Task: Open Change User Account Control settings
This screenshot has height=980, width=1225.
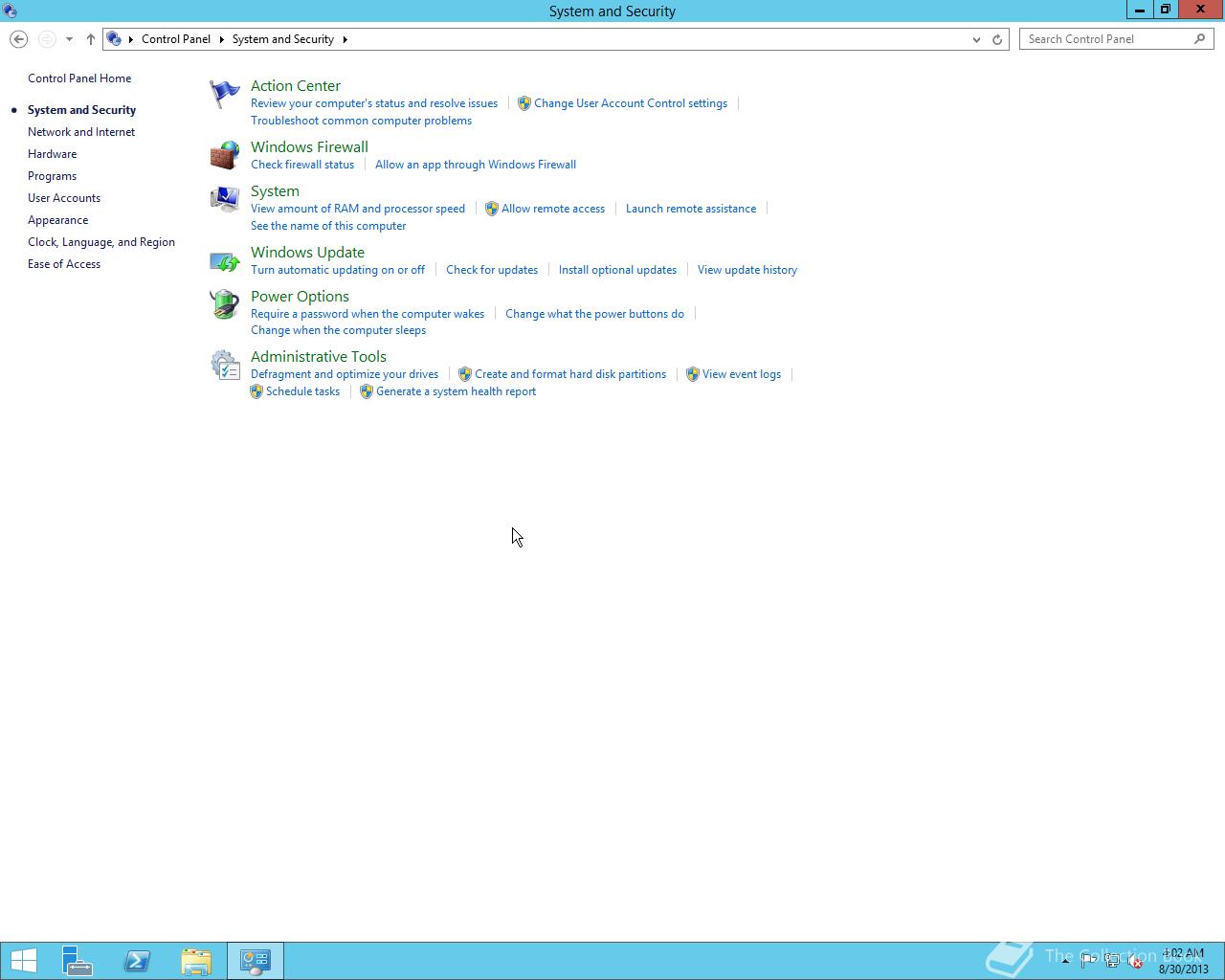Action: [x=631, y=103]
